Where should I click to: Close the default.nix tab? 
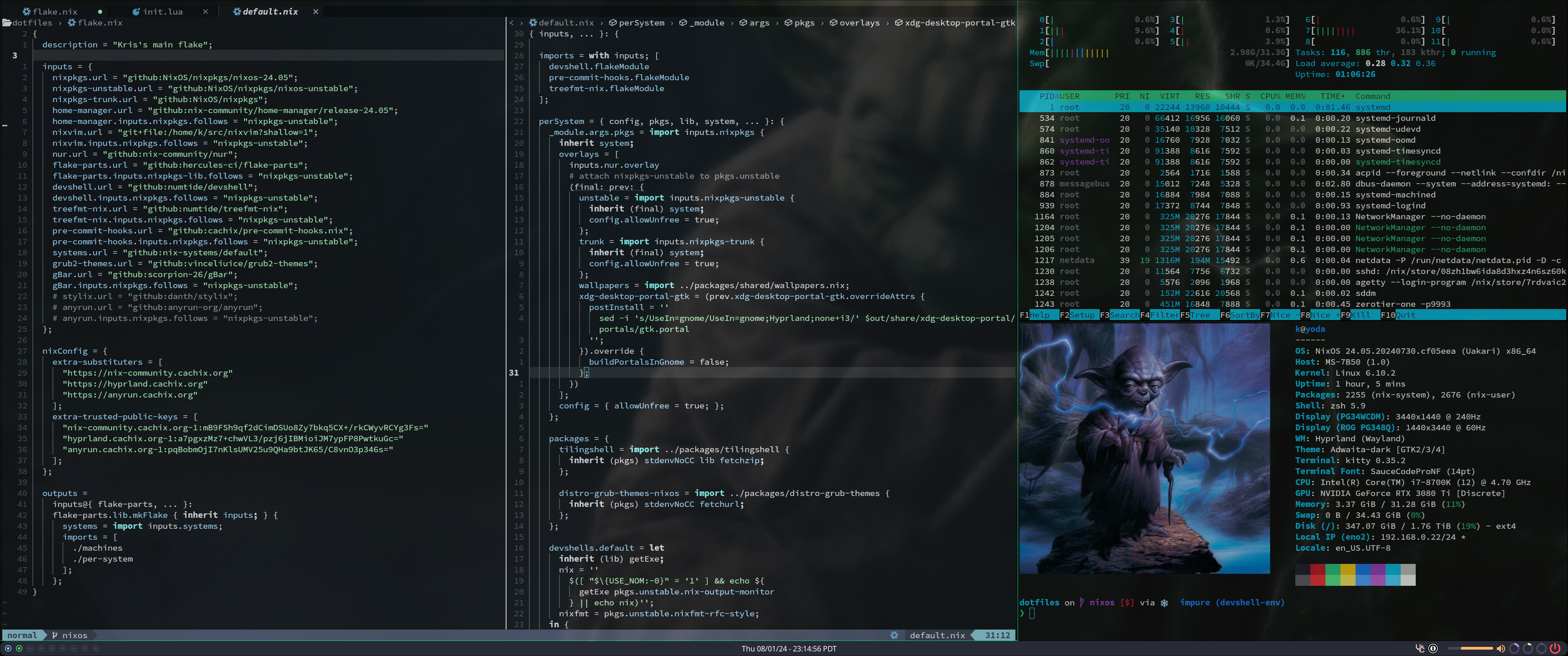point(316,11)
